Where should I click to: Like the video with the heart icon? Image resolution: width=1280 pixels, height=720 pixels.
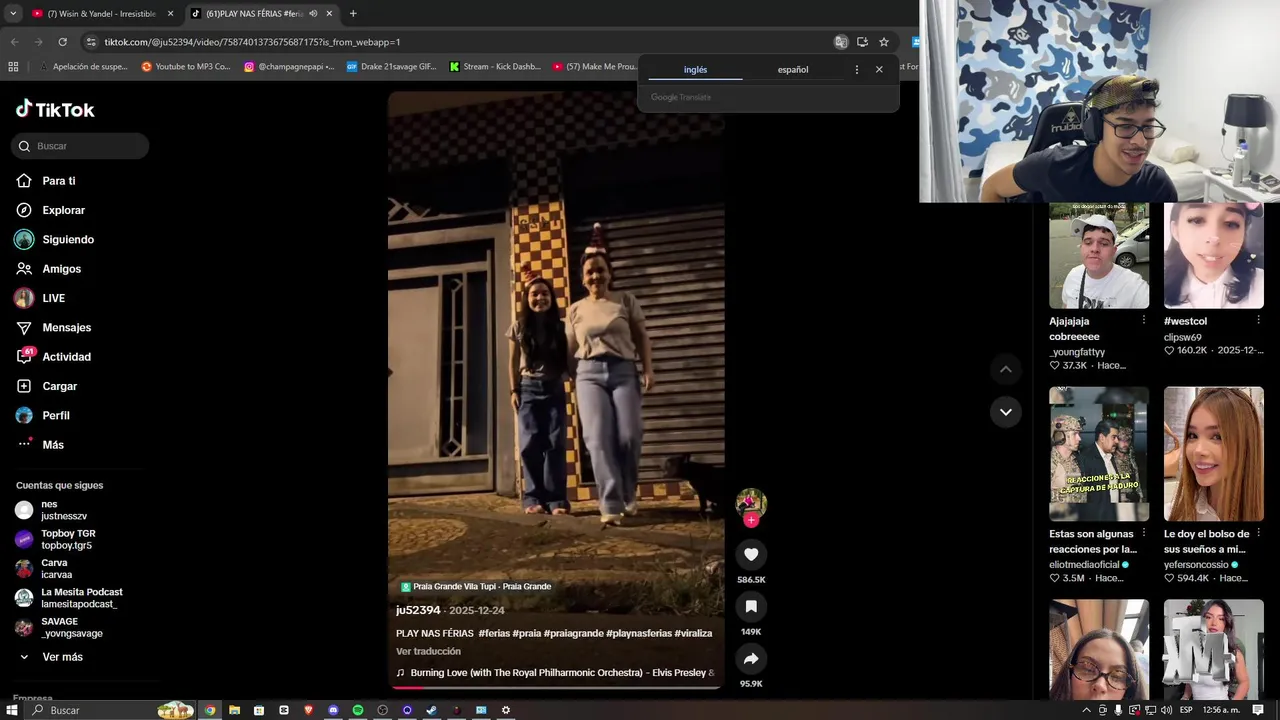pos(751,554)
